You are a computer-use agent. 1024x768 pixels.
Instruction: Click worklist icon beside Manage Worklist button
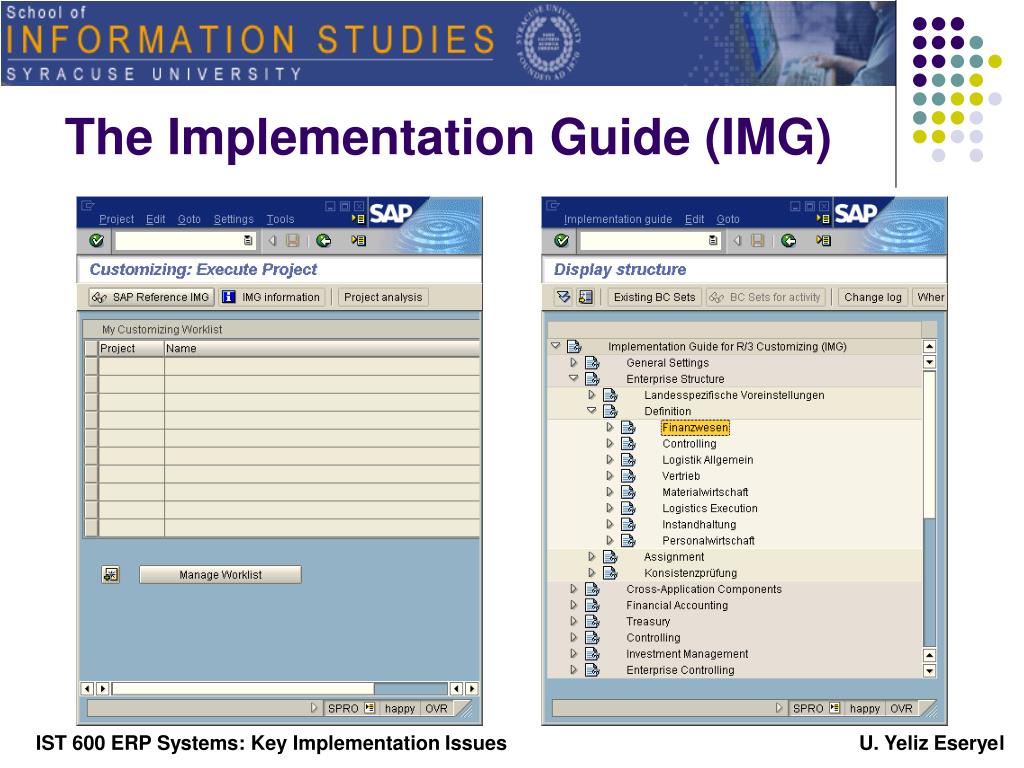tap(111, 575)
